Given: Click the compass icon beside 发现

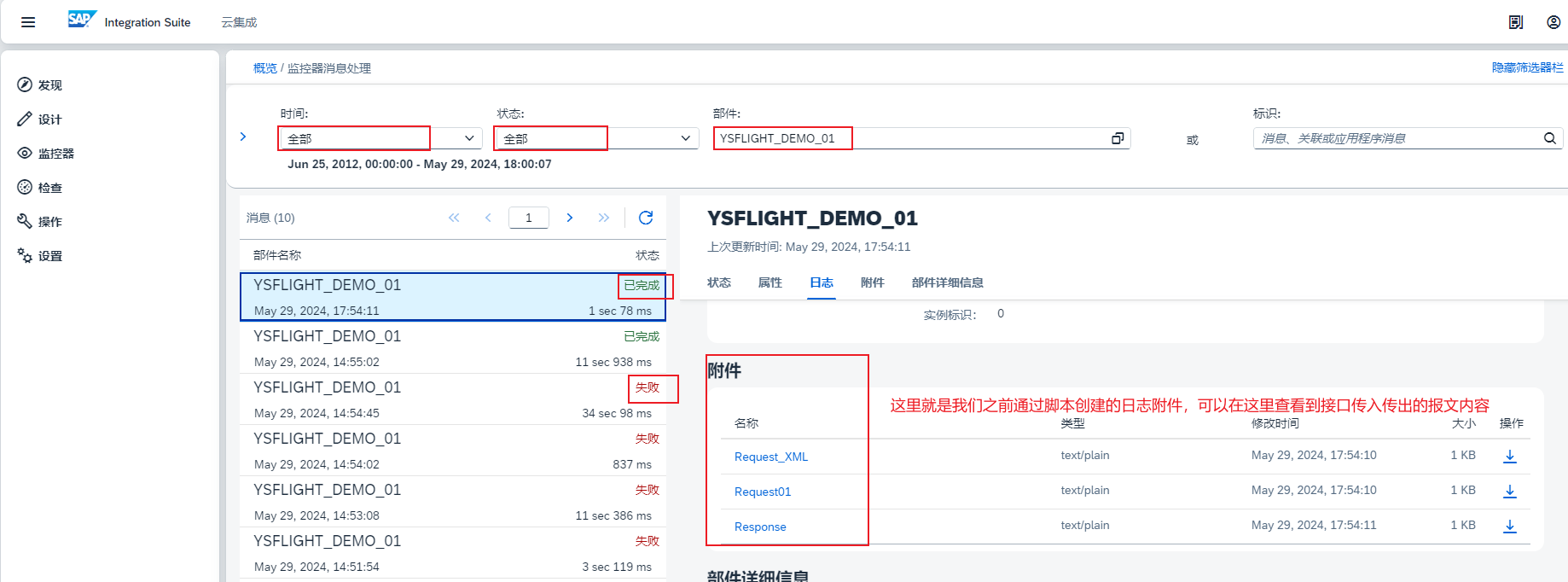Looking at the screenshot, I should (x=25, y=84).
